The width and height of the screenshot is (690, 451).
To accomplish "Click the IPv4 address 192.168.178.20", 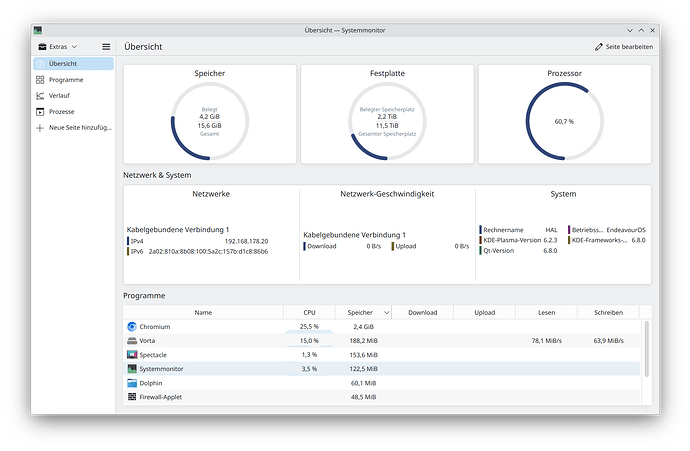I will [x=246, y=241].
